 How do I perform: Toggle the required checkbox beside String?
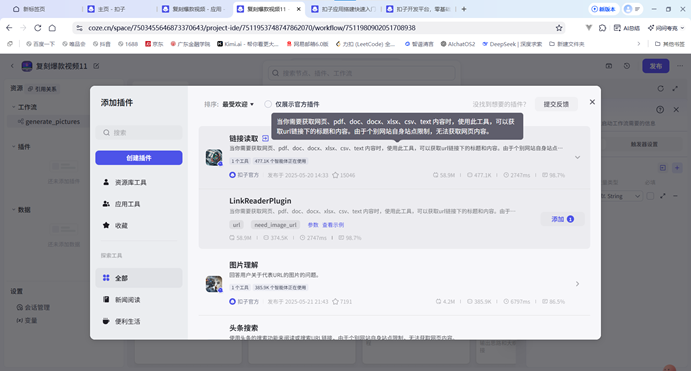pos(650,196)
